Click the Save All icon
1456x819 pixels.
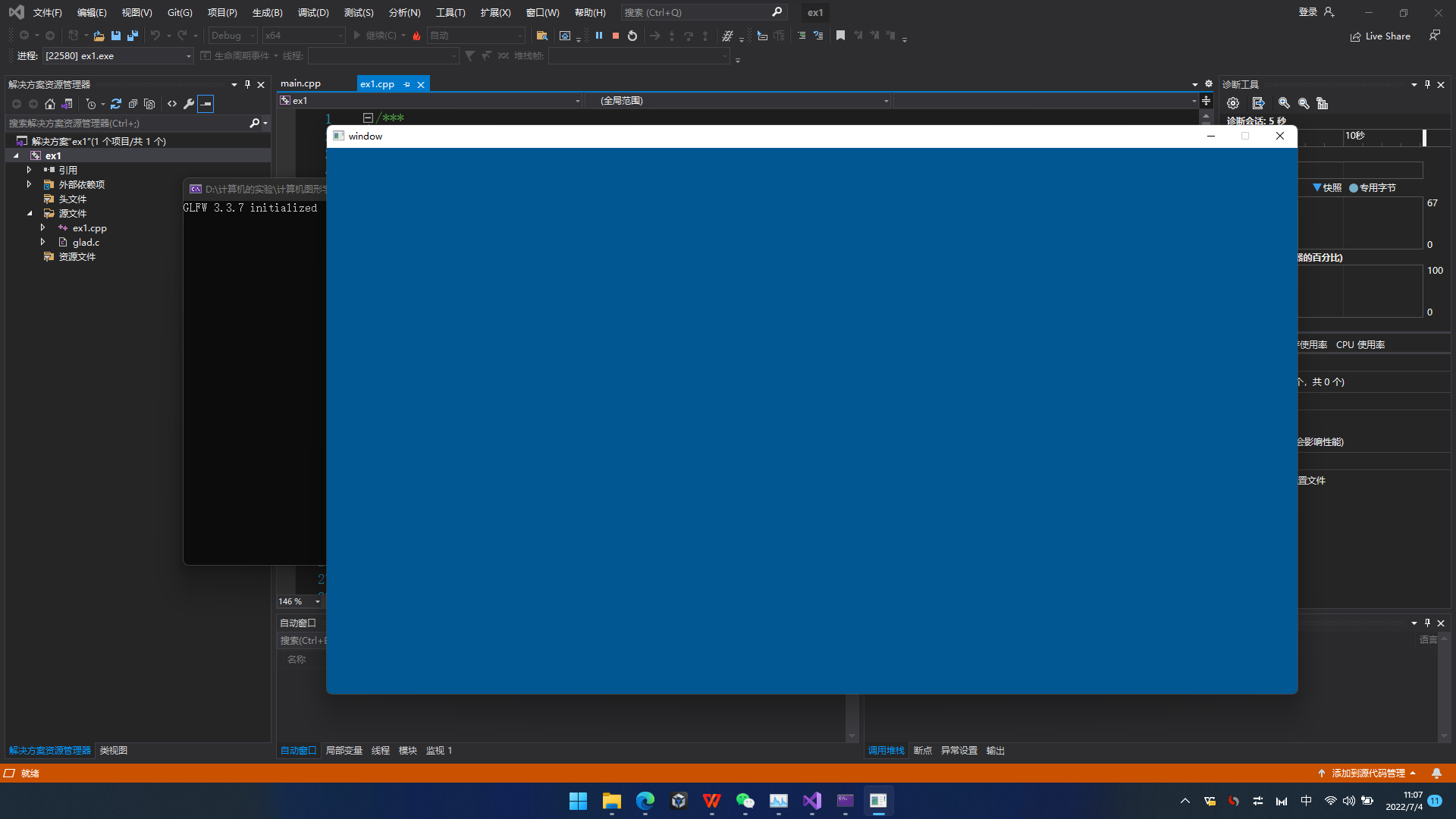pyautogui.click(x=133, y=36)
